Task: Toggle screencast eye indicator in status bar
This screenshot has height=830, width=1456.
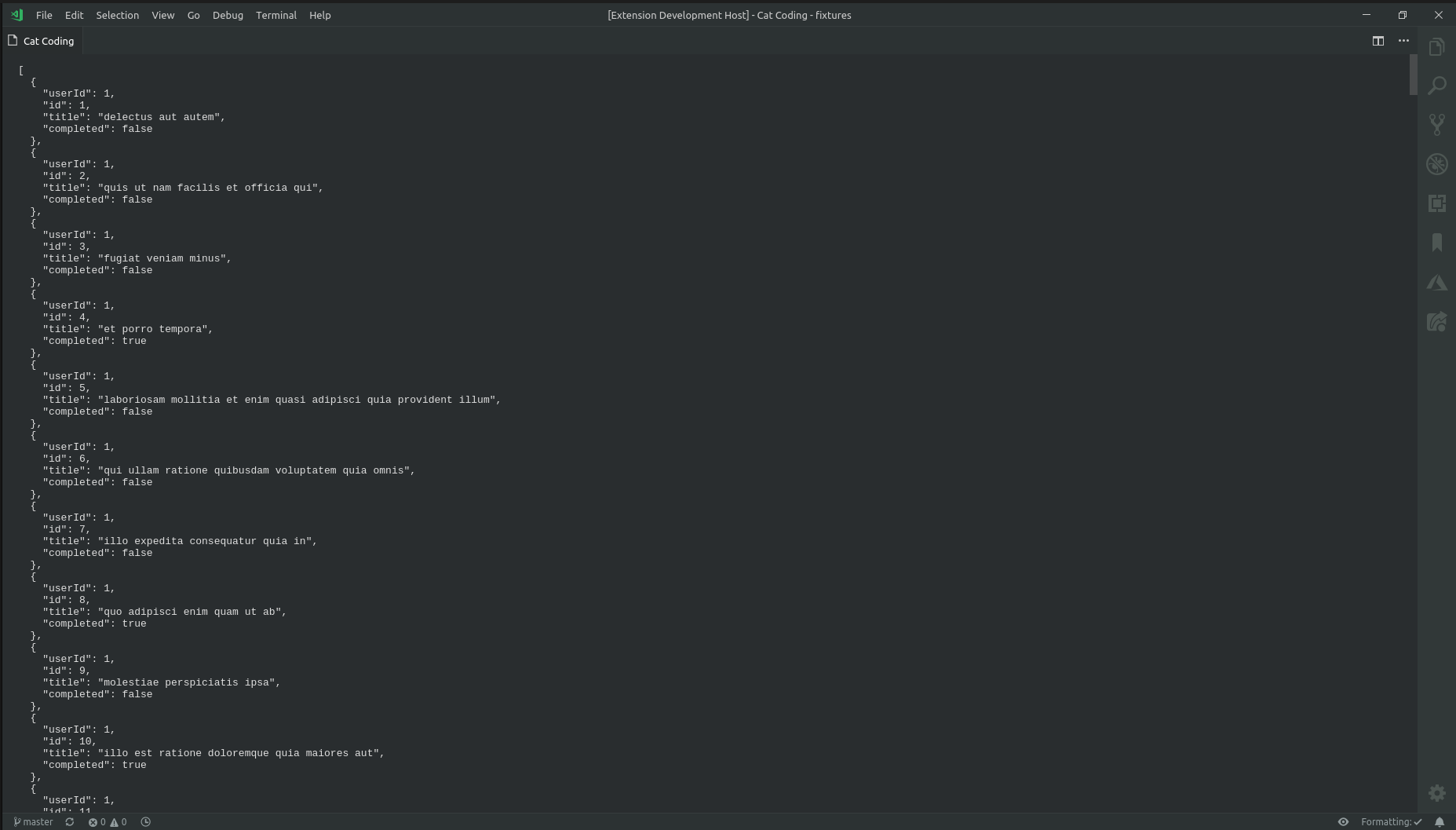Action: click(1343, 821)
